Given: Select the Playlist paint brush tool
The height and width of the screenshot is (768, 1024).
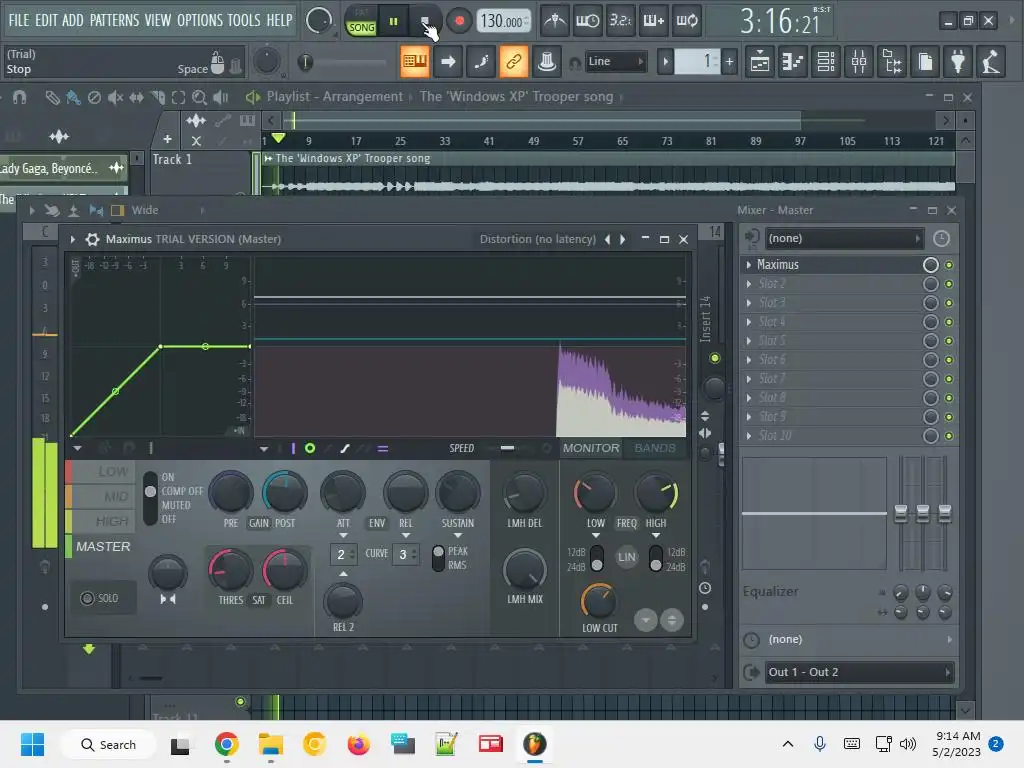Looking at the screenshot, I should (73, 98).
